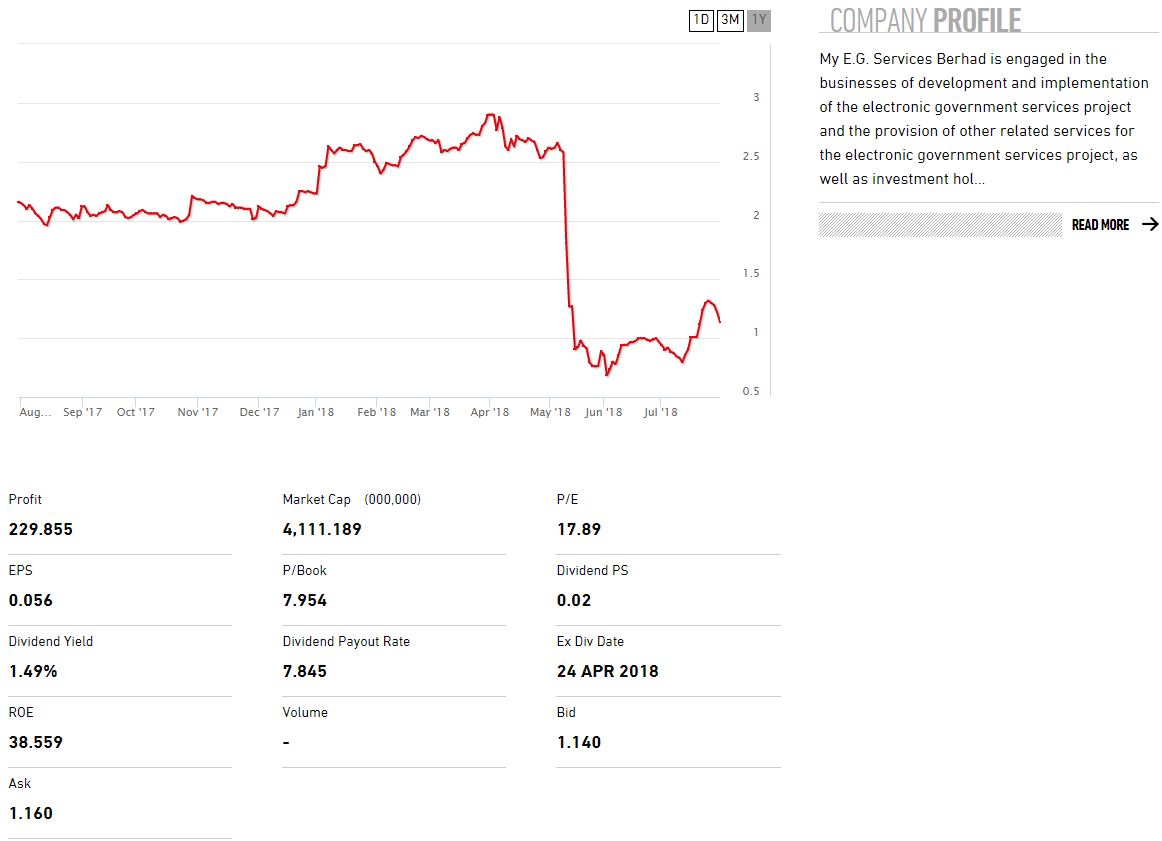
Task: Click the Ask price 1.160
Action: [x=31, y=814]
